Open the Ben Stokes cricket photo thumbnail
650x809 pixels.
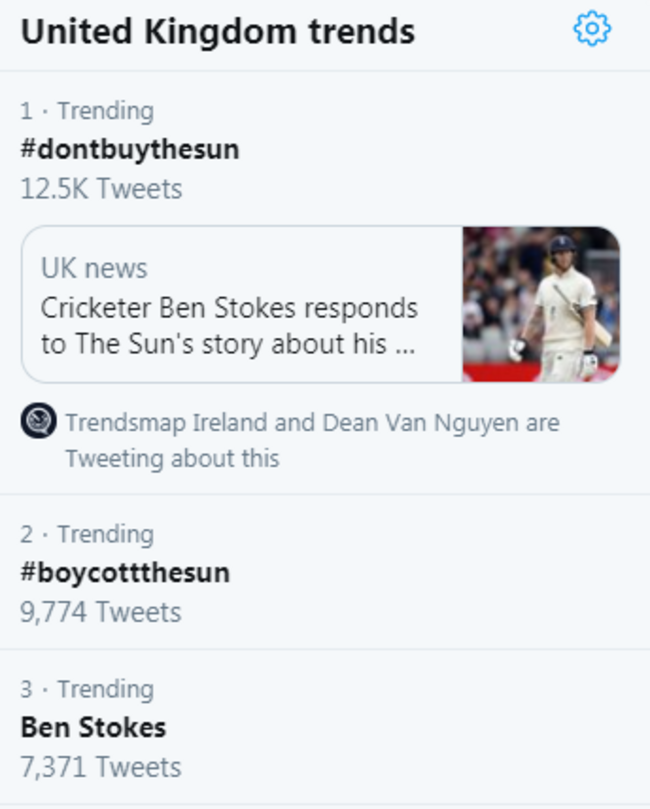pos(541,304)
